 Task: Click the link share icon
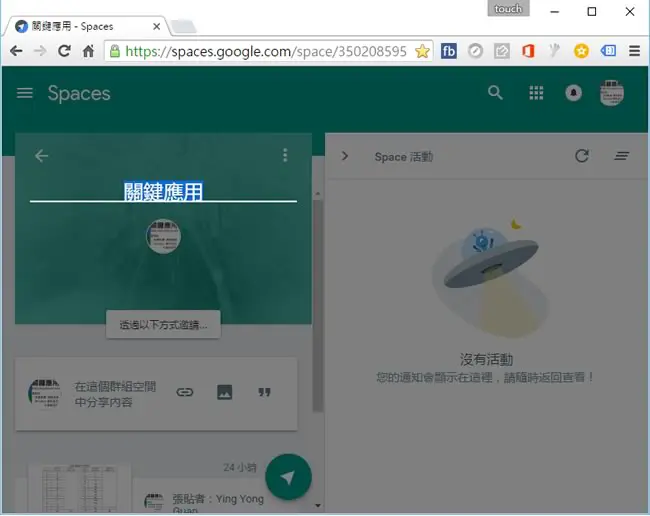[184, 392]
